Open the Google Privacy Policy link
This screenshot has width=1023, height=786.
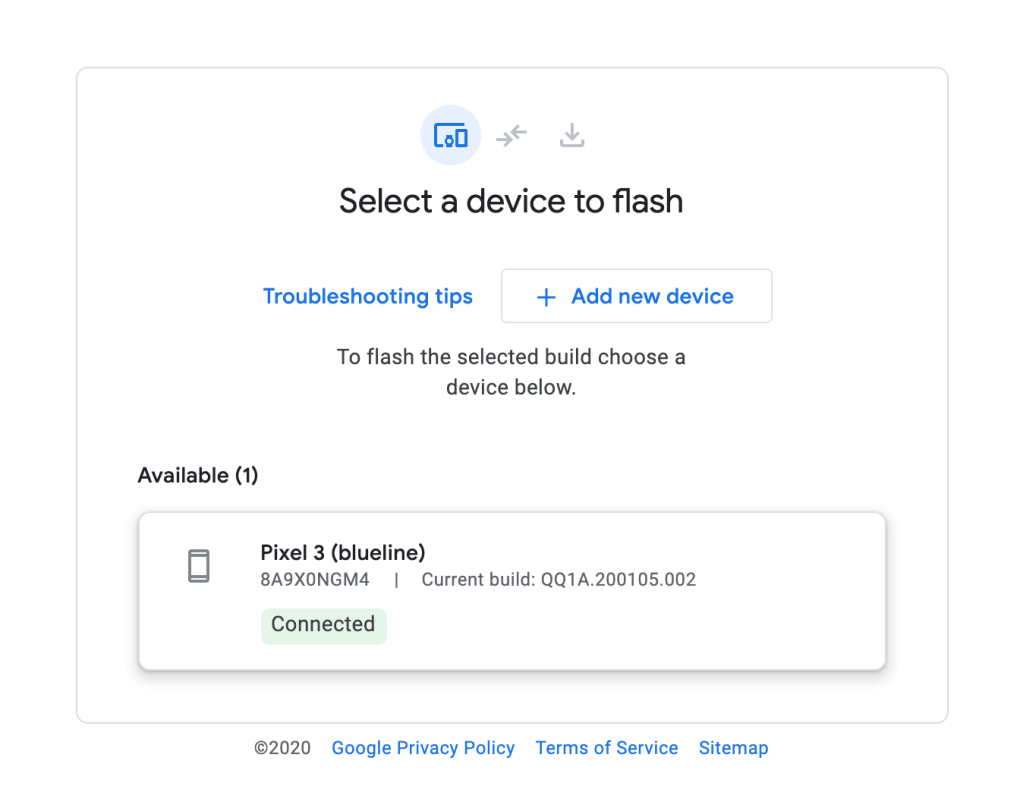[x=423, y=748]
